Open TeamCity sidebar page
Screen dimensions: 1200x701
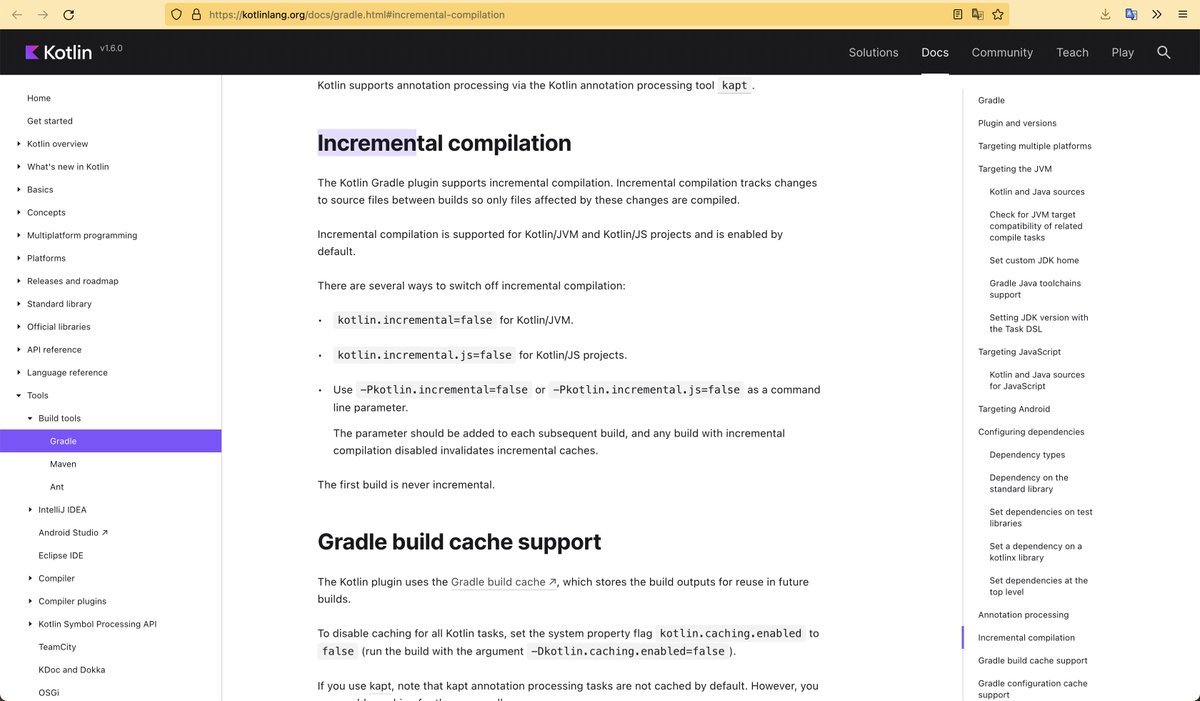[x=57, y=647]
